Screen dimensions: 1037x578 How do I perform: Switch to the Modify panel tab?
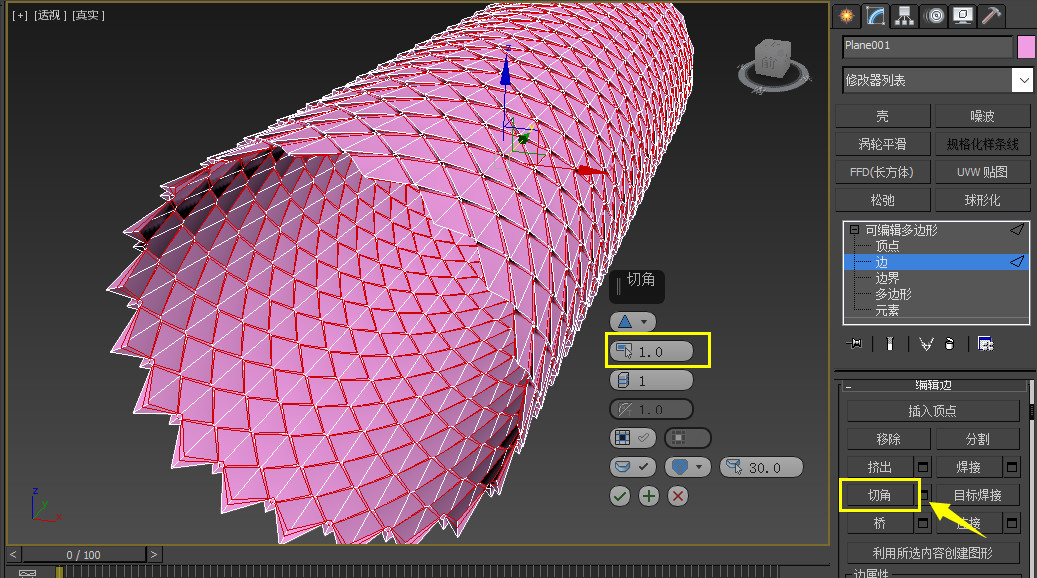[876, 15]
